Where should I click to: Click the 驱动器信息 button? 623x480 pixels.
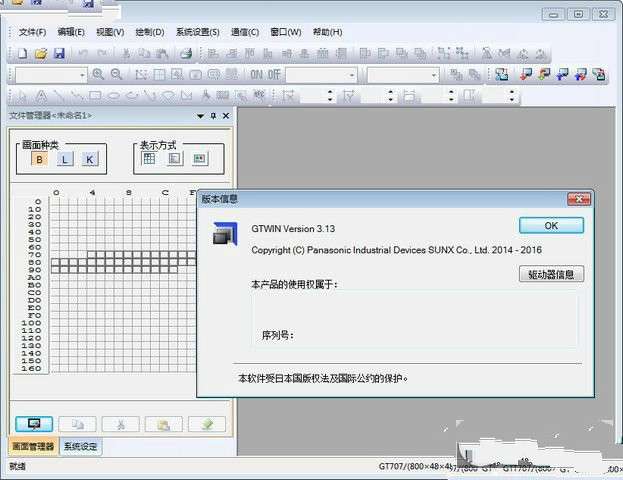point(551,274)
